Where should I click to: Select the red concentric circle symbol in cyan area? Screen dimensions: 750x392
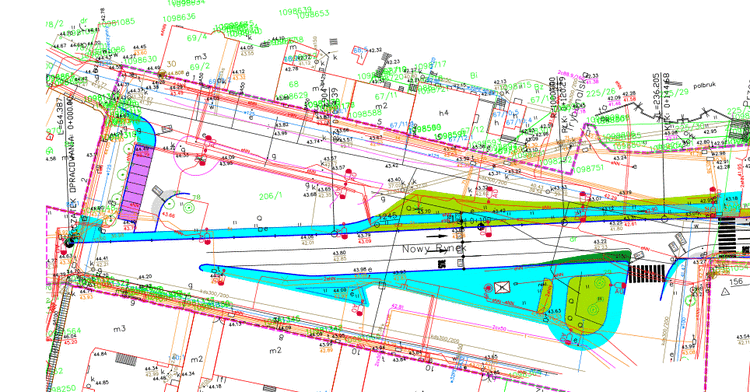pyautogui.click(x=488, y=288)
